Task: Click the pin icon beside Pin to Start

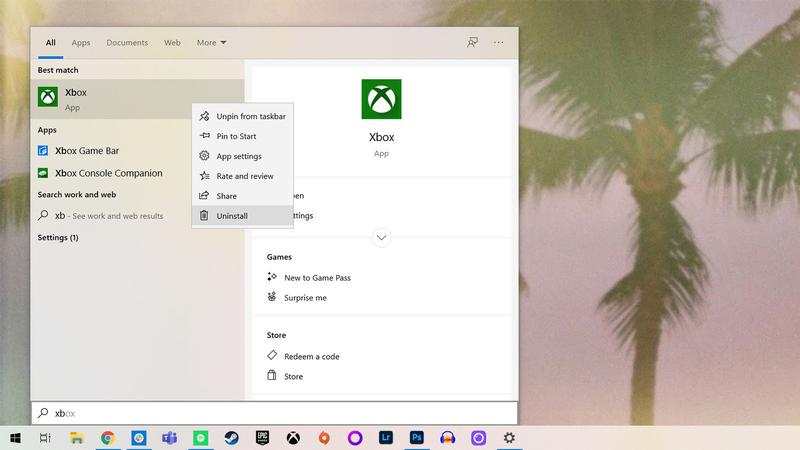Action: 205,136
